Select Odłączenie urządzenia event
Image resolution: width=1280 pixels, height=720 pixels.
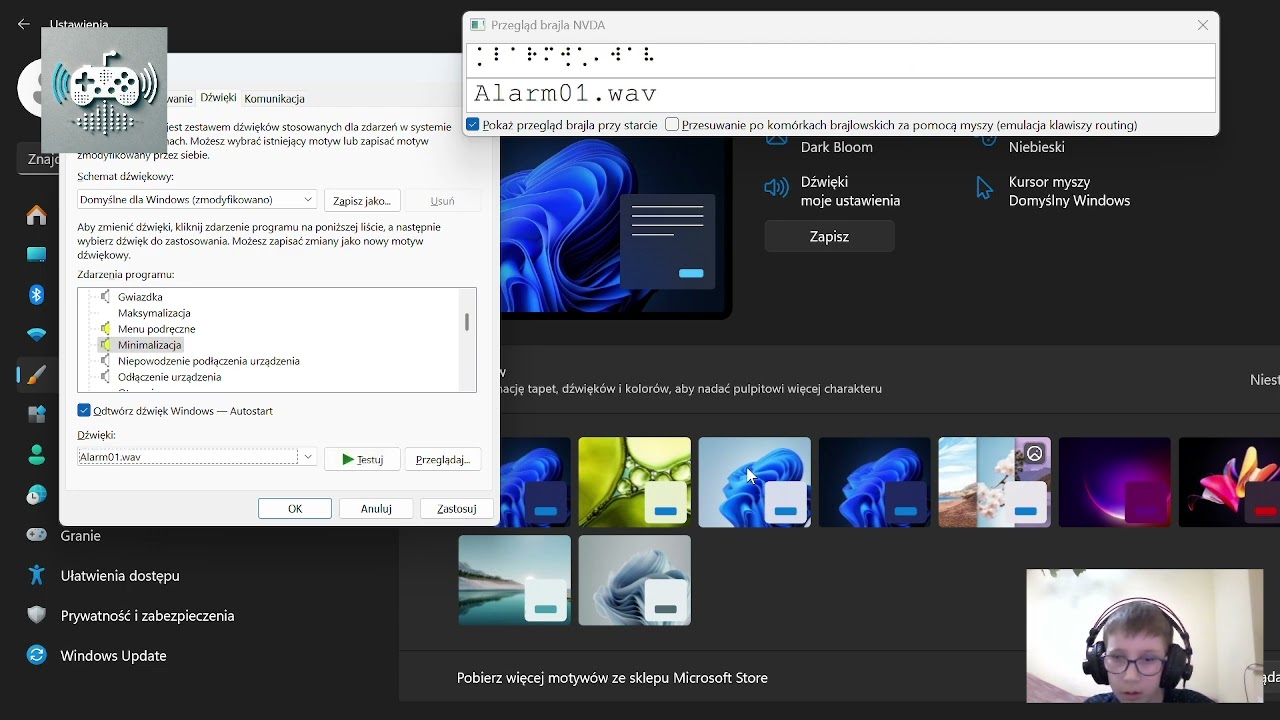[169, 377]
